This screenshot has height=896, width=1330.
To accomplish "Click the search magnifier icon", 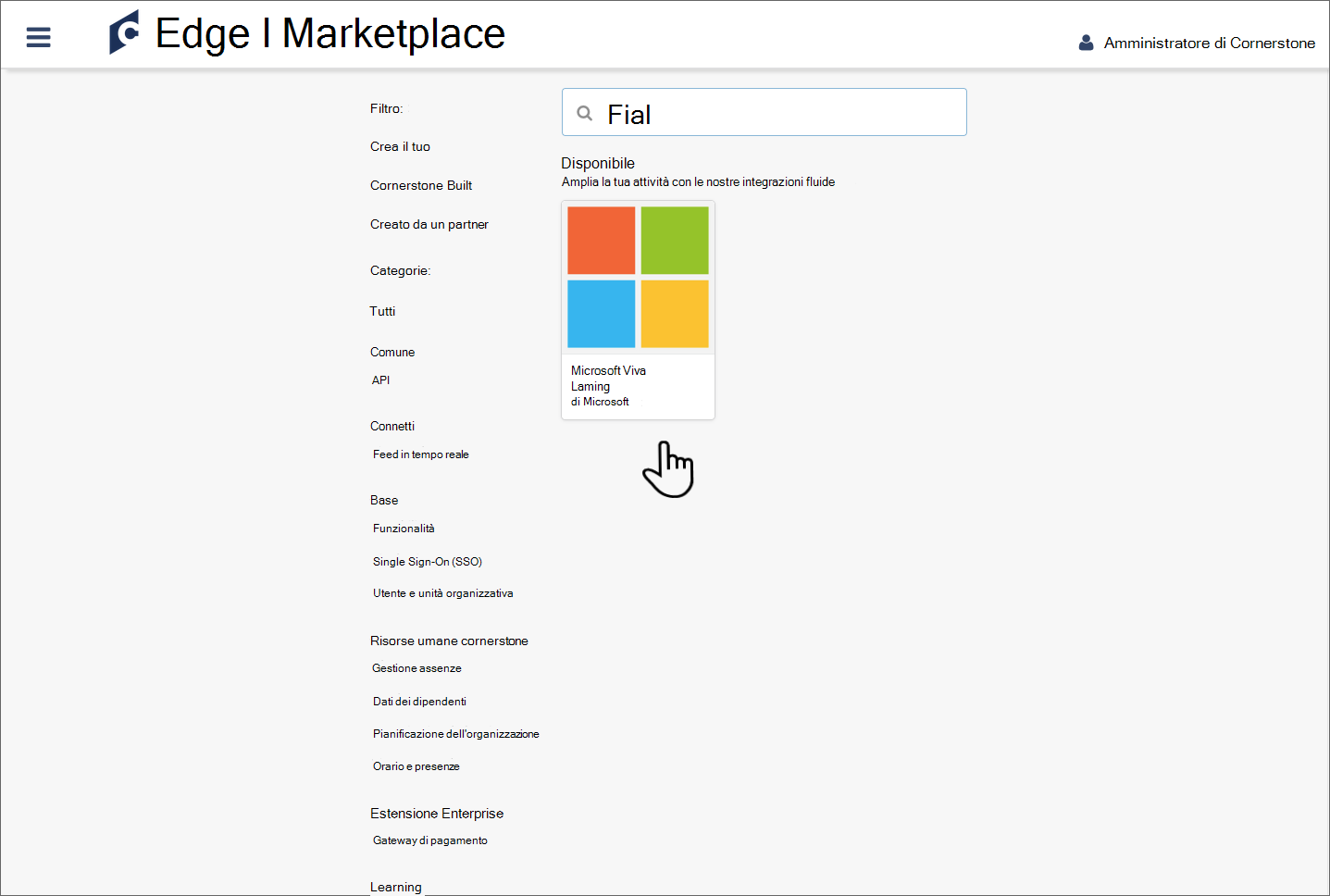I will 584,112.
